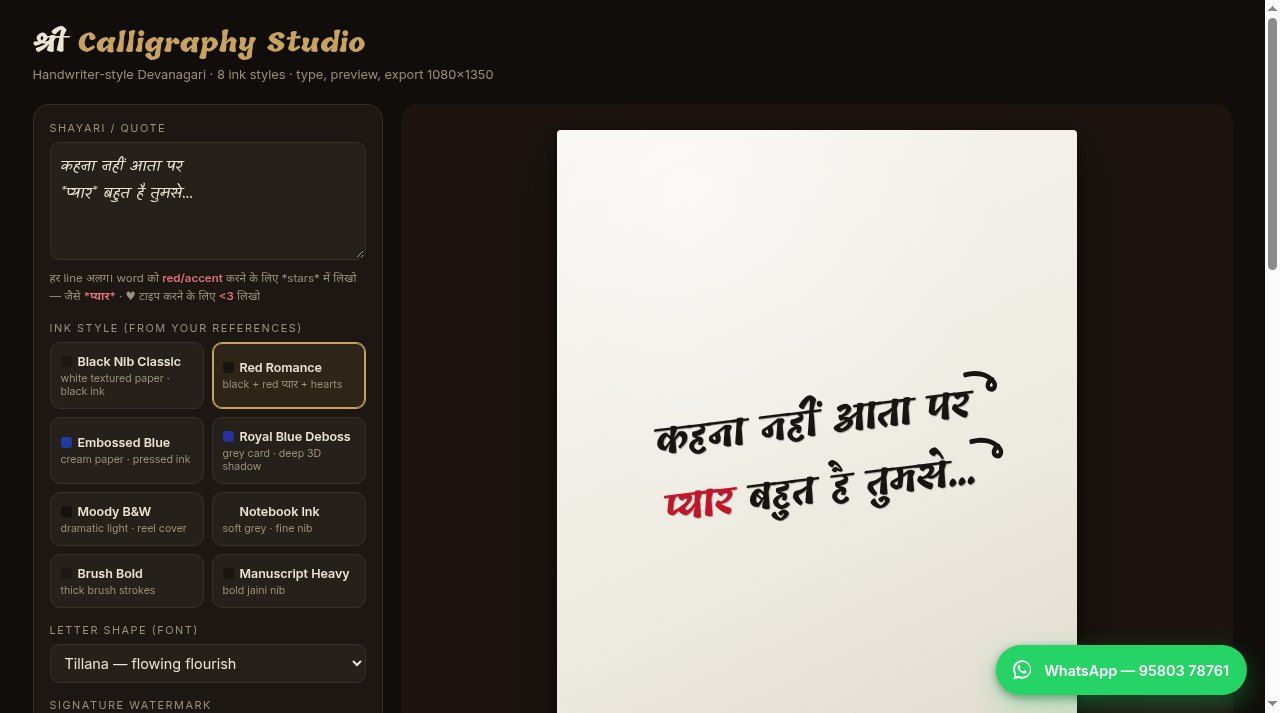Click the Royal Blue Deboss color swatch
The height and width of the screenshot is (713, 1280).
(x=228, y=436)
